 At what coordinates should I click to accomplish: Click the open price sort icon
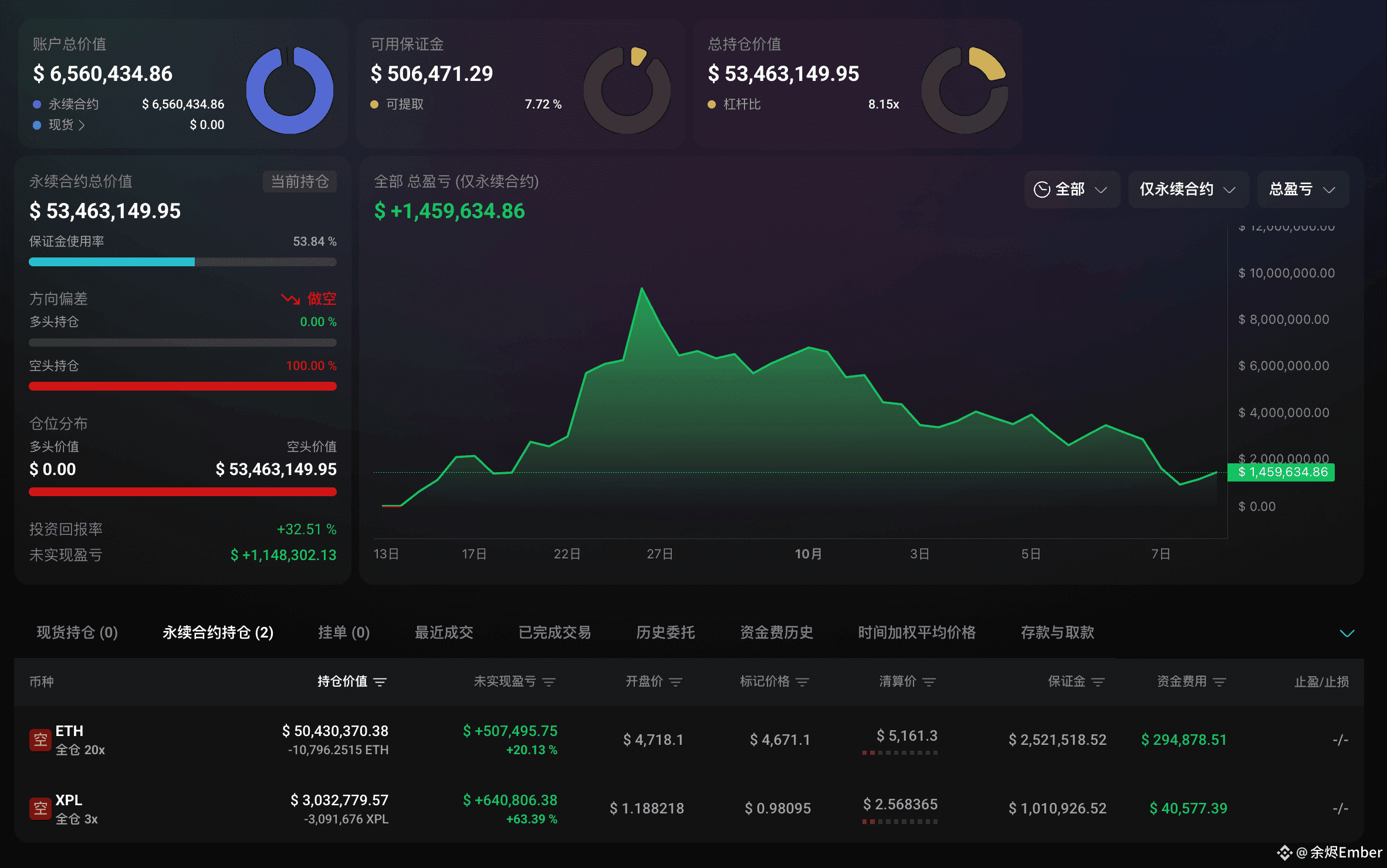[676, 681]
